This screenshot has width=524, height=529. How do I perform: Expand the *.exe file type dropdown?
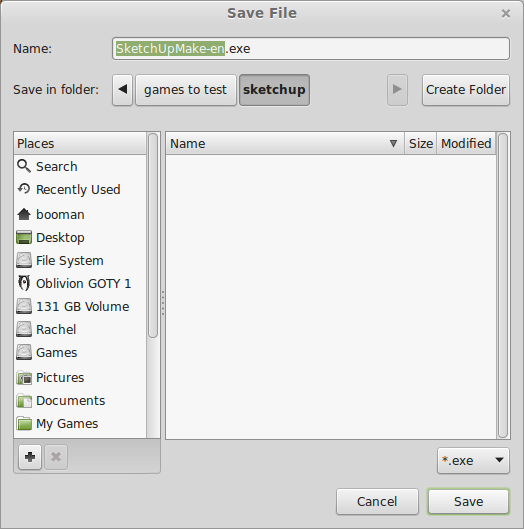473,461
